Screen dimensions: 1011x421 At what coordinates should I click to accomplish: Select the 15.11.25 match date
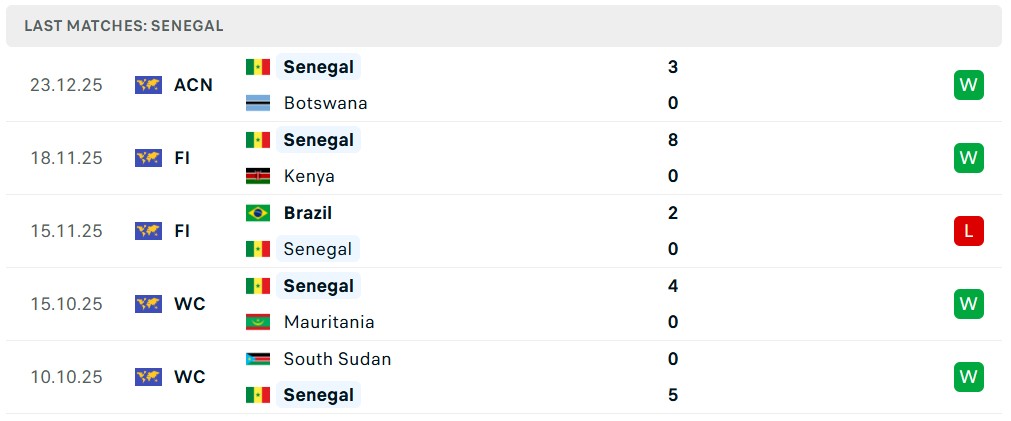click(x=66, y=231)
